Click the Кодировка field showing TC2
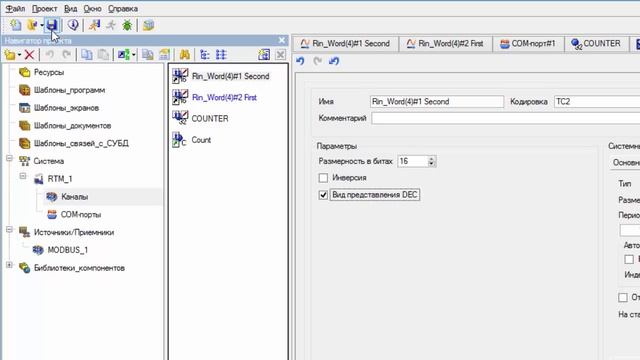The height and width of the screenshot is (360, 640). coord(597,102)
